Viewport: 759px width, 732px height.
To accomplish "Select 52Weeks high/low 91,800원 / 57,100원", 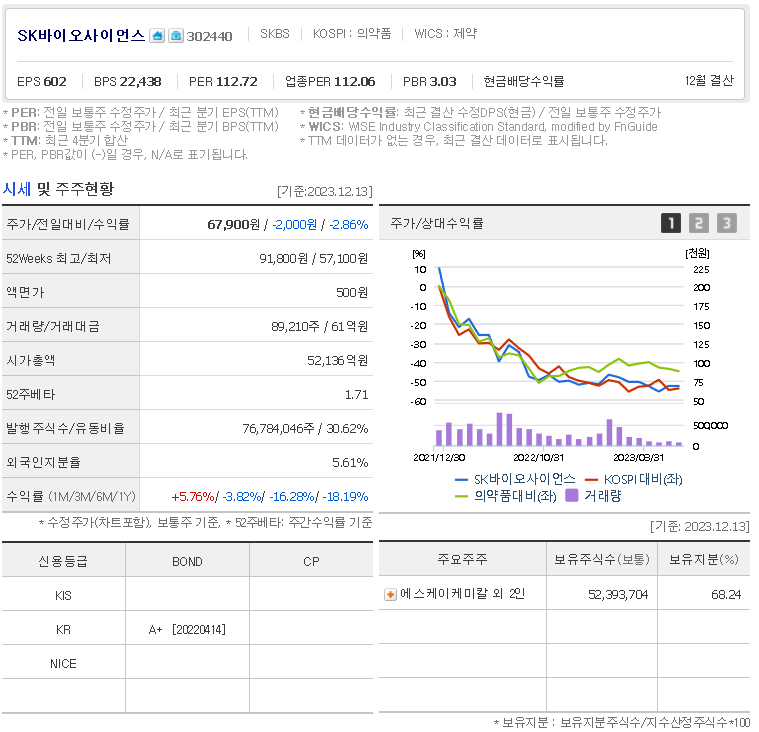I will pos(314,259).
